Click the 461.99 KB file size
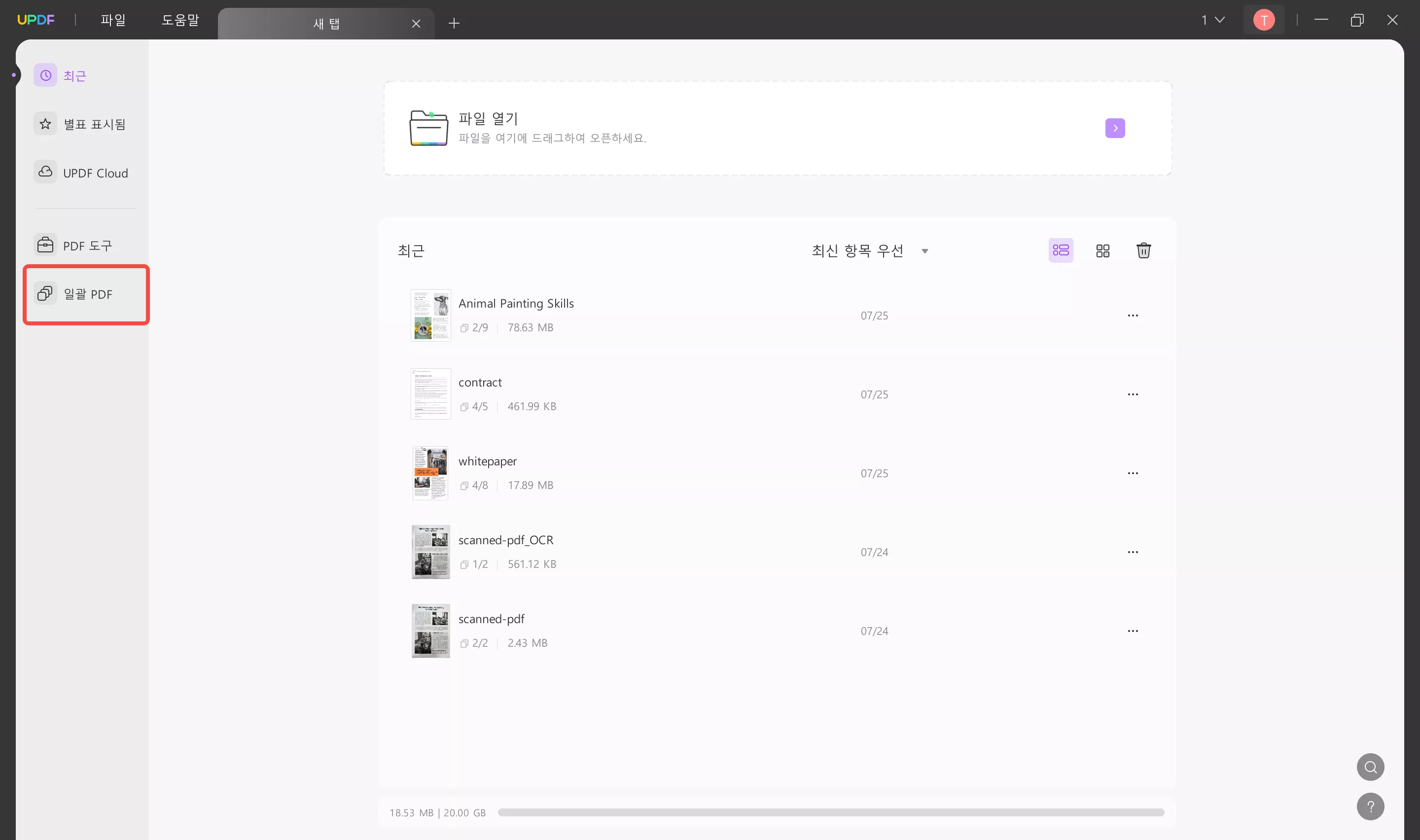This screenshot has width=1420, height=840. tap(532, 406)
